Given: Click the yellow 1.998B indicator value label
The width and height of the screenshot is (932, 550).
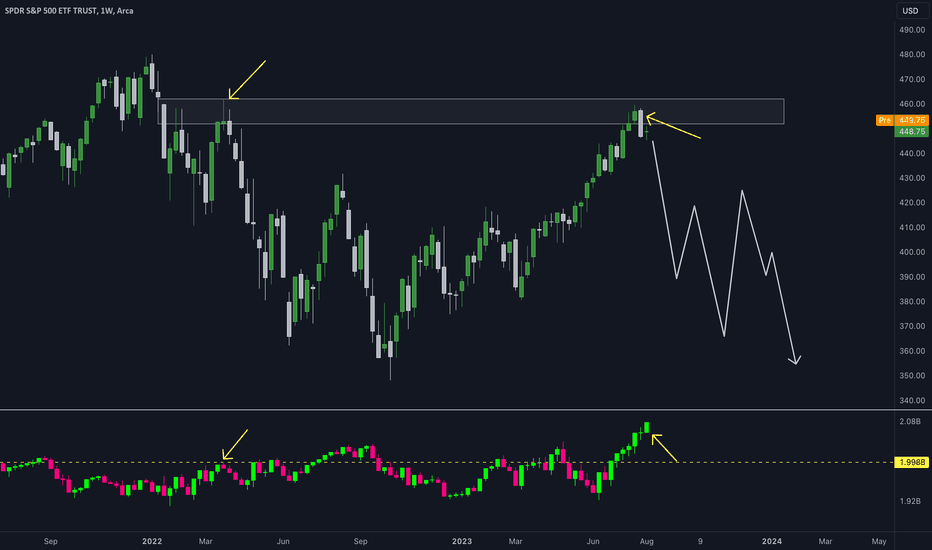Looking at the screenshot, I should click(911, 462).
